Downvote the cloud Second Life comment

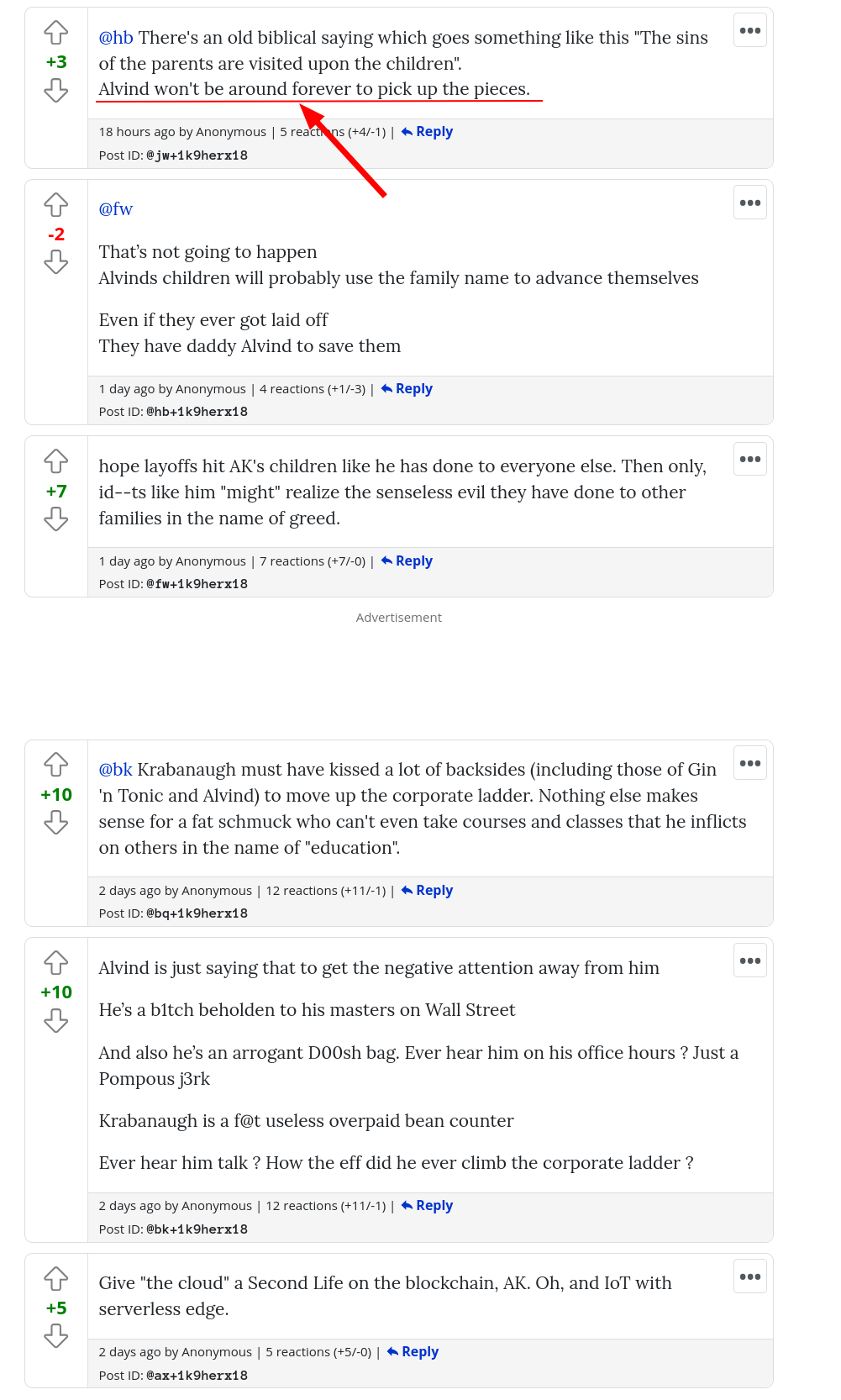(x=56, y=1336)
